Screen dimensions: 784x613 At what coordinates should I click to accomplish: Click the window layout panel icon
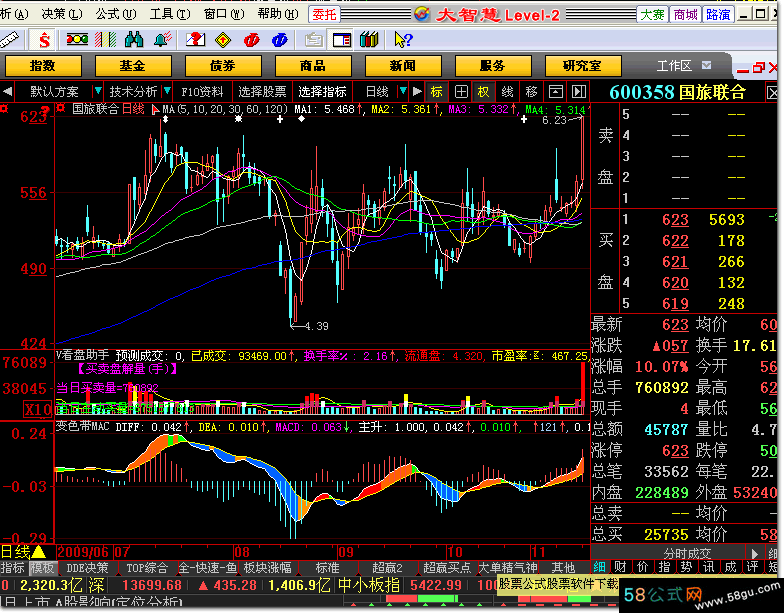click(342, 40)
